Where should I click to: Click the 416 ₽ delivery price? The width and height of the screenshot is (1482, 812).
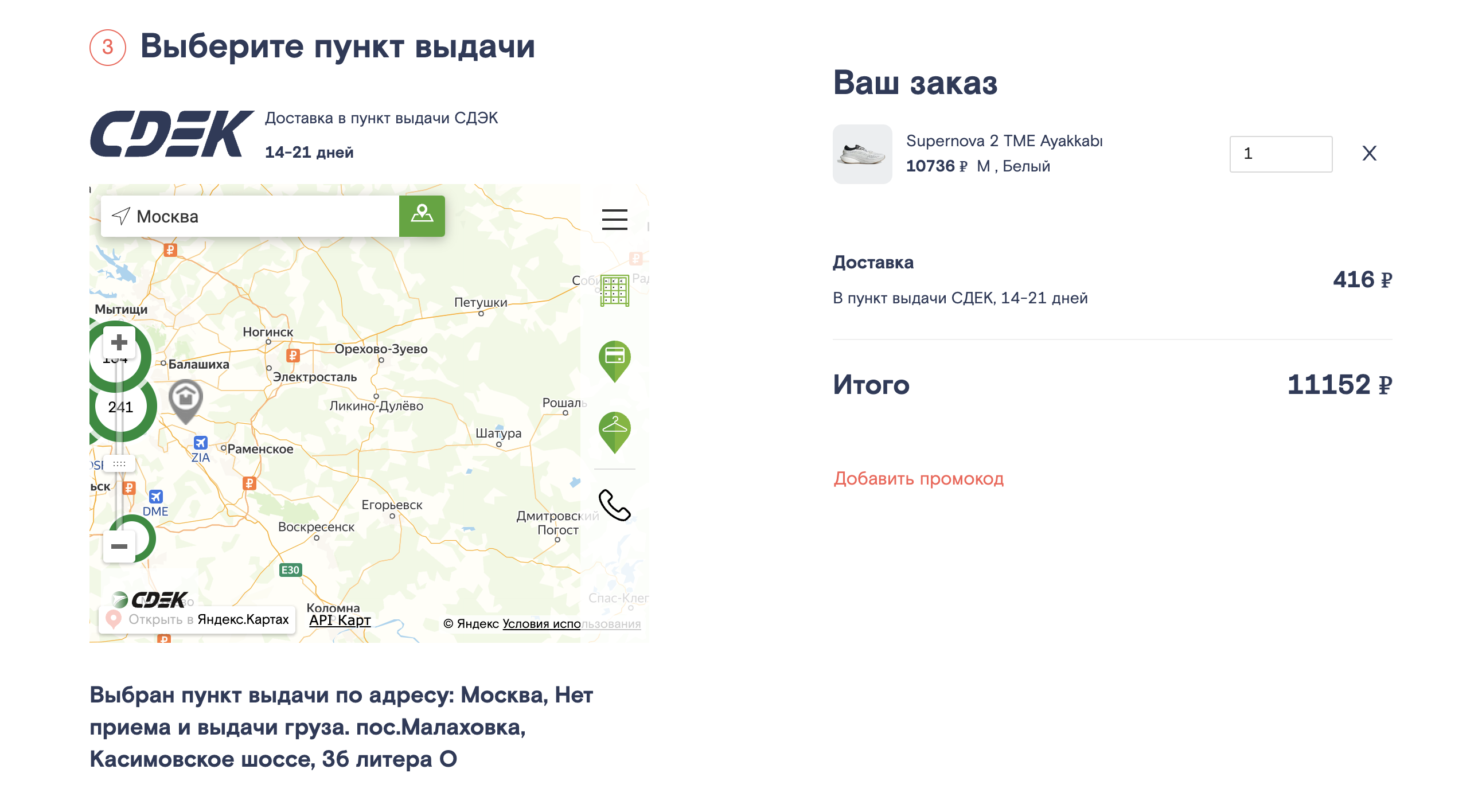point(1362,279)
